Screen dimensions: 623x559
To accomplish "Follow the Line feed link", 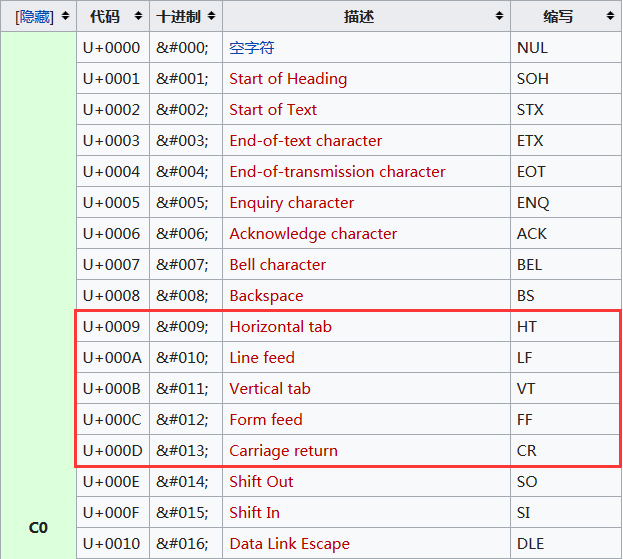I will click(x=262, y=358).
